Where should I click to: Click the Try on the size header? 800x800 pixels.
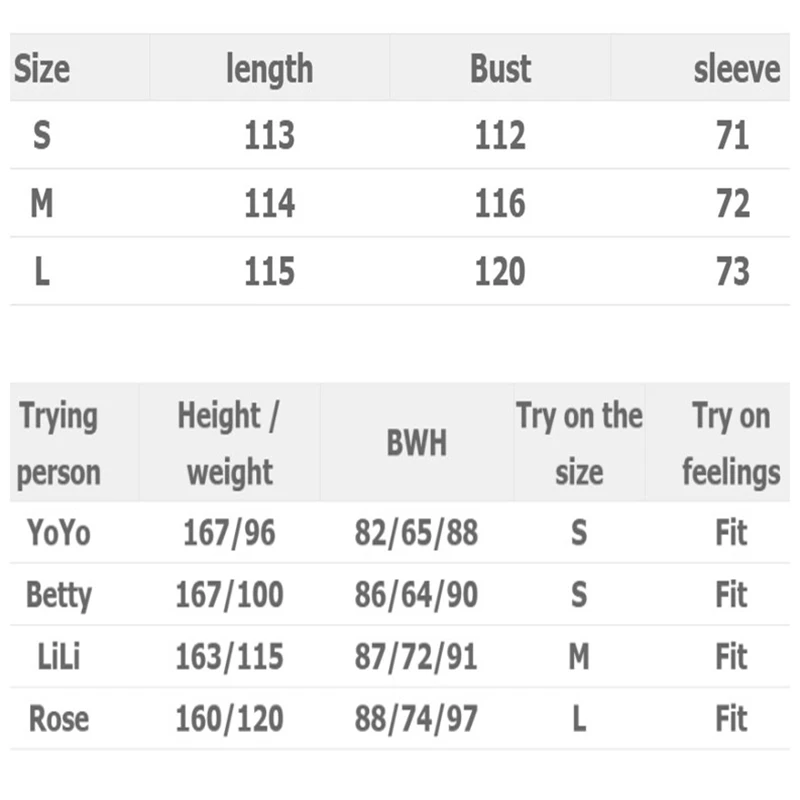pyautogui.click(x=579, y=443)
